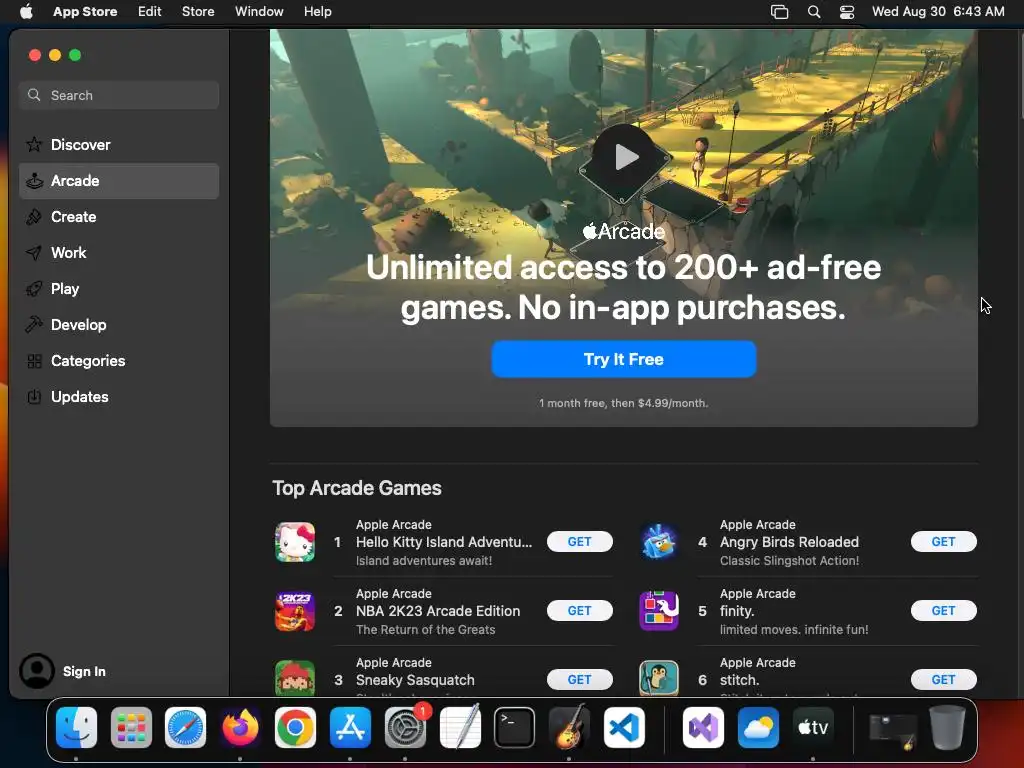Open NBA 2K23 Arcade Edition title
Viewport: 1024px width, 768px height.
tap(438, 611)
